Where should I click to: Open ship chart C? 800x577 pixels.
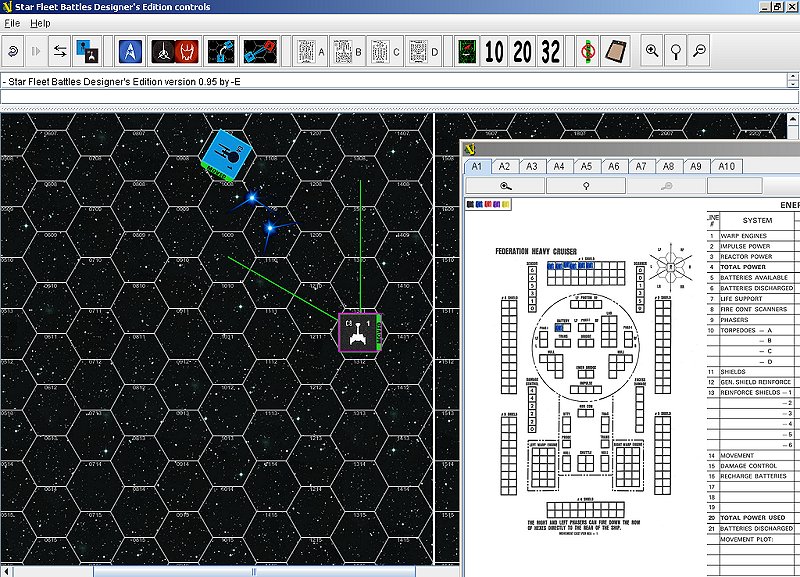(385, 51)
